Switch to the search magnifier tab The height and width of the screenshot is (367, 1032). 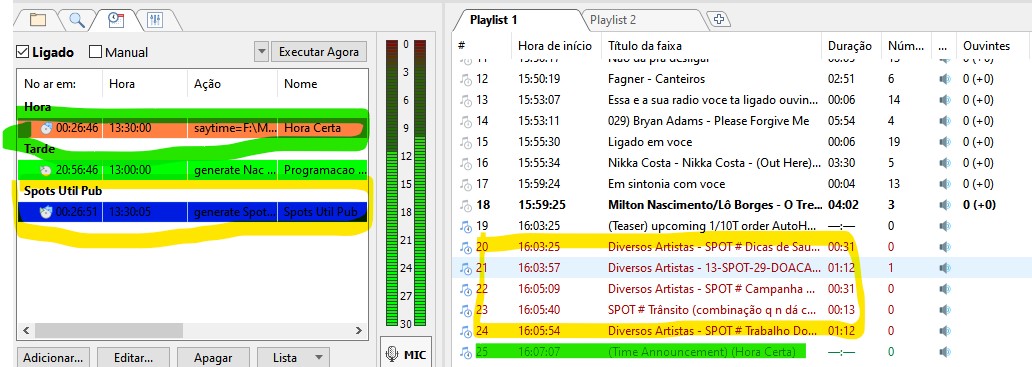77,20
